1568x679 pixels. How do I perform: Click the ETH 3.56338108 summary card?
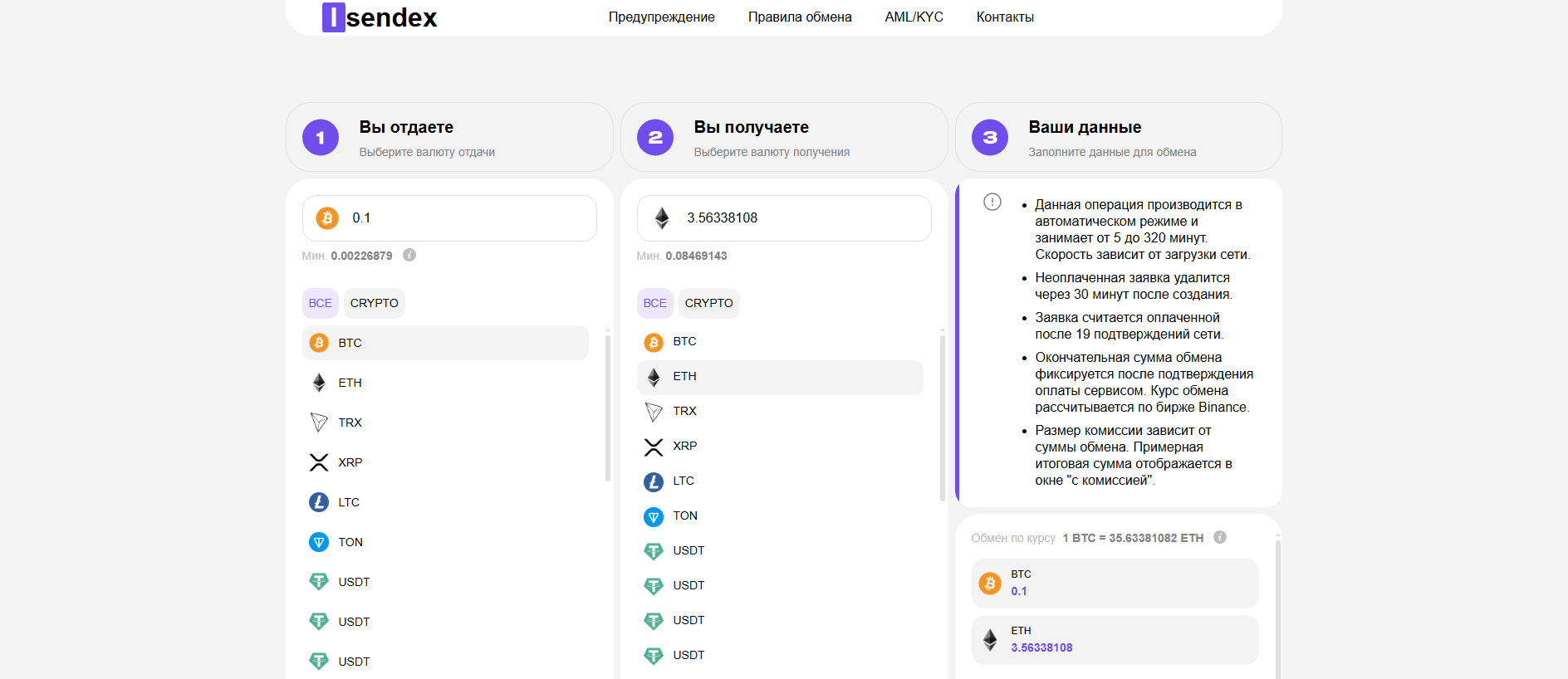pos(1115,640)
